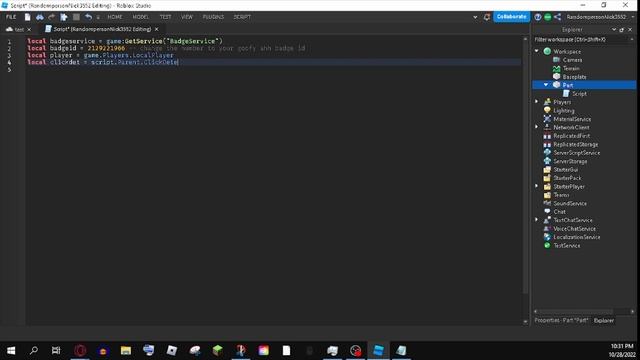Screen dimensions: 640x360
Task: Close the Explorer panel
Action: (630, 30)
